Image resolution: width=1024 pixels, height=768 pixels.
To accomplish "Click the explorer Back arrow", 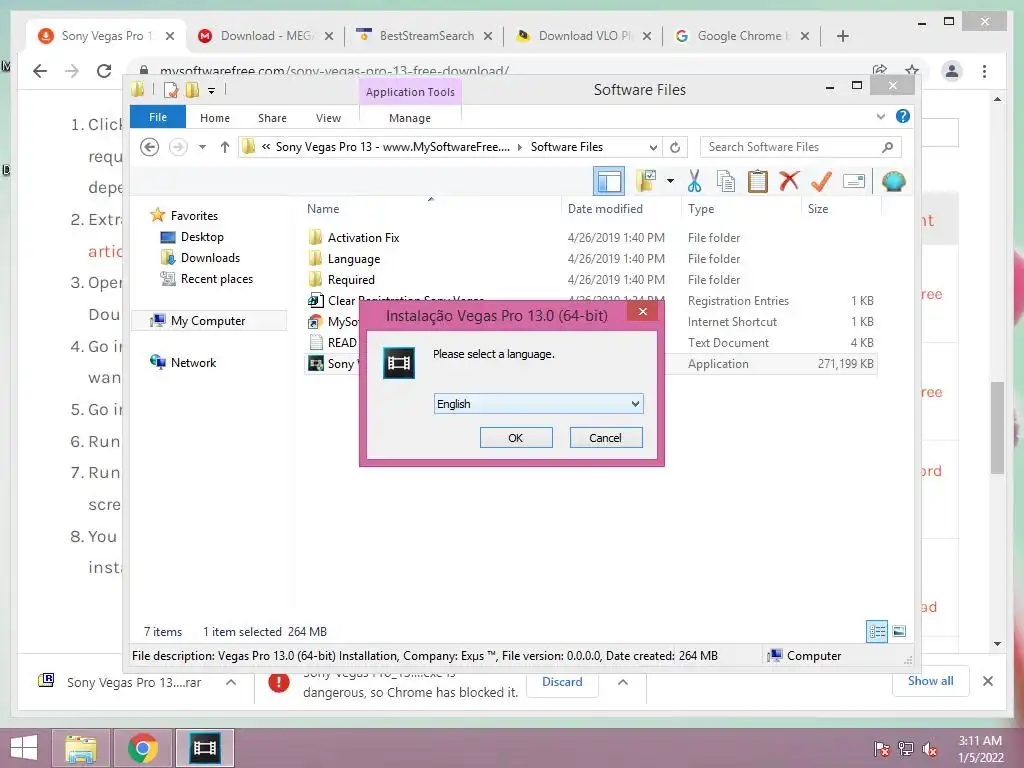I will coord(150,147).
